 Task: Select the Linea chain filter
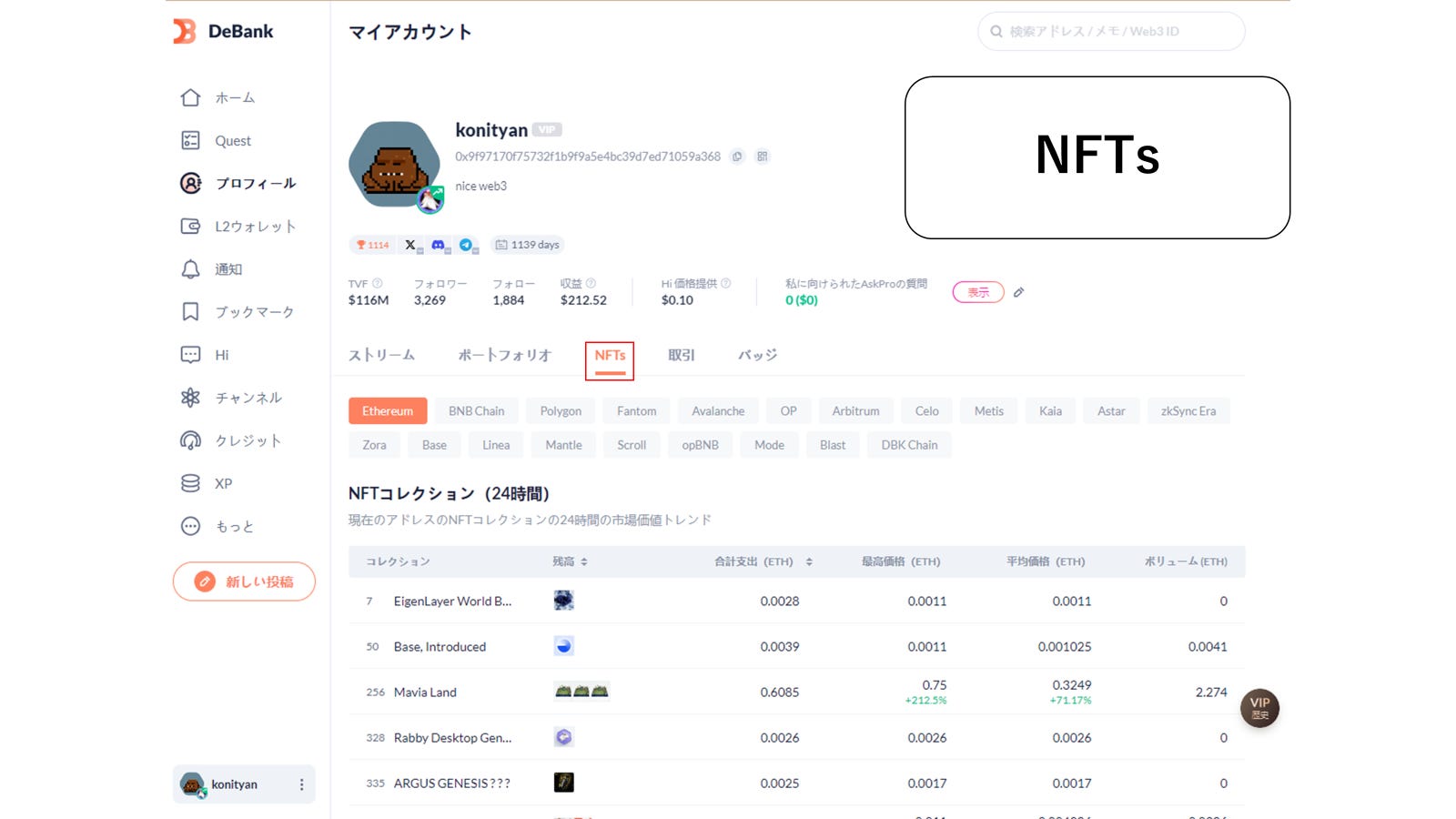click(496, 445)
